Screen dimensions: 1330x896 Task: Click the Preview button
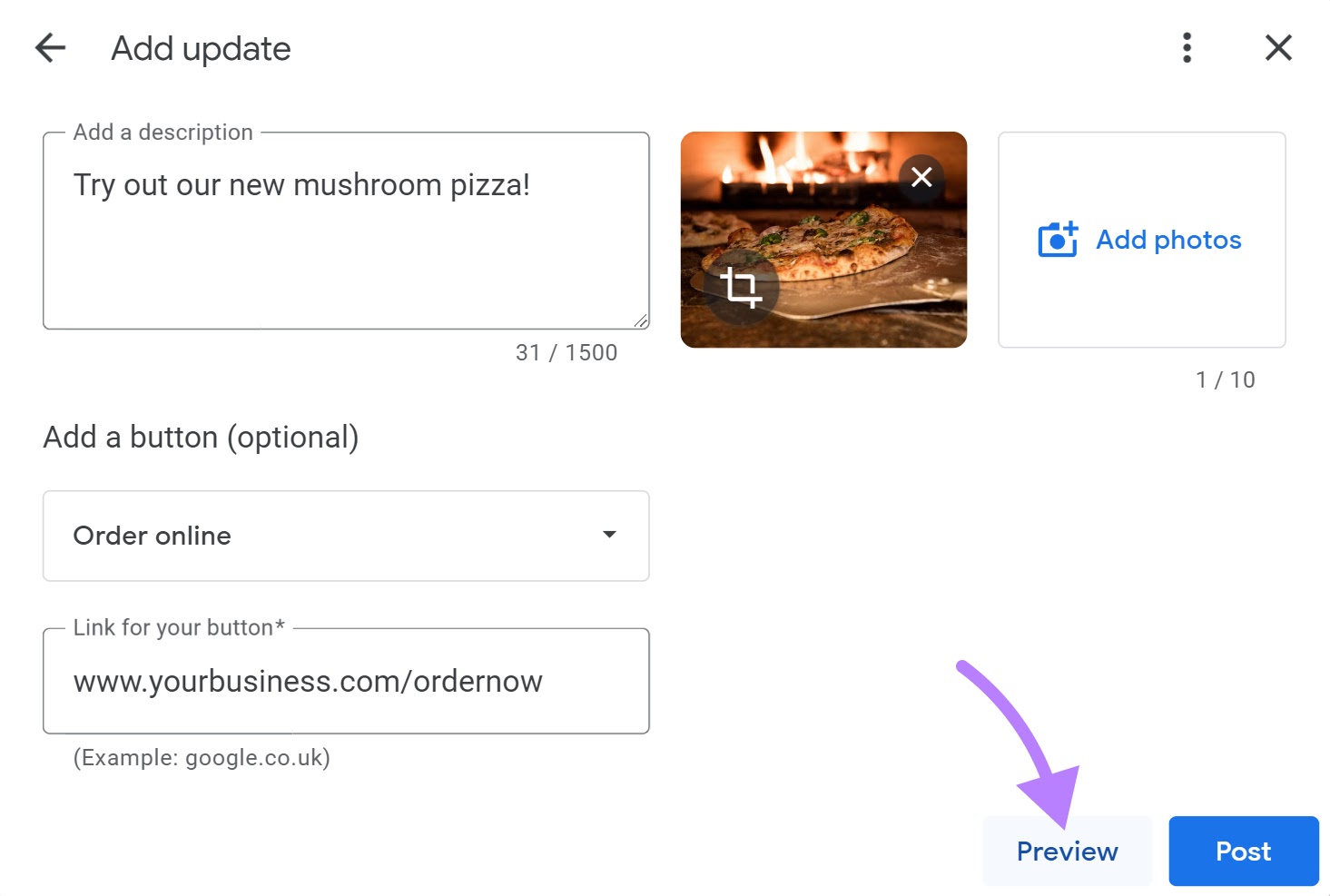click(1067, 851)
